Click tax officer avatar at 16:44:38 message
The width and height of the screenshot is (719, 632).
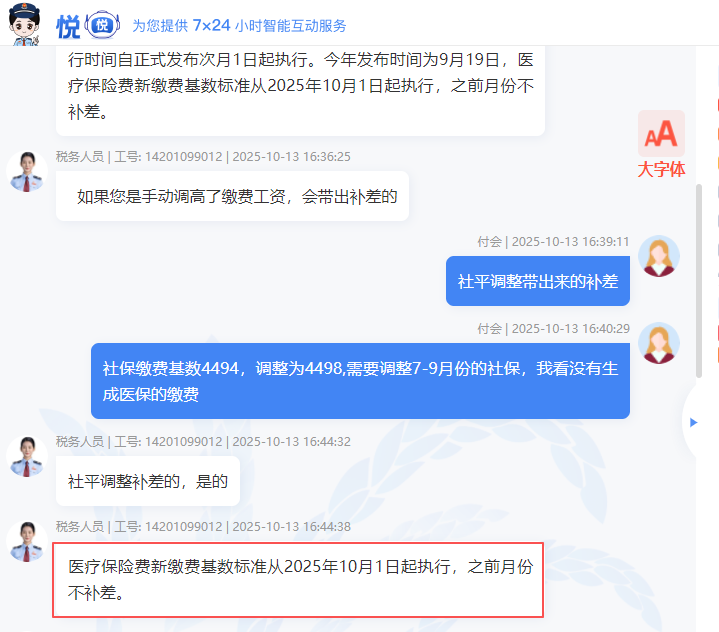coord(27,542)
